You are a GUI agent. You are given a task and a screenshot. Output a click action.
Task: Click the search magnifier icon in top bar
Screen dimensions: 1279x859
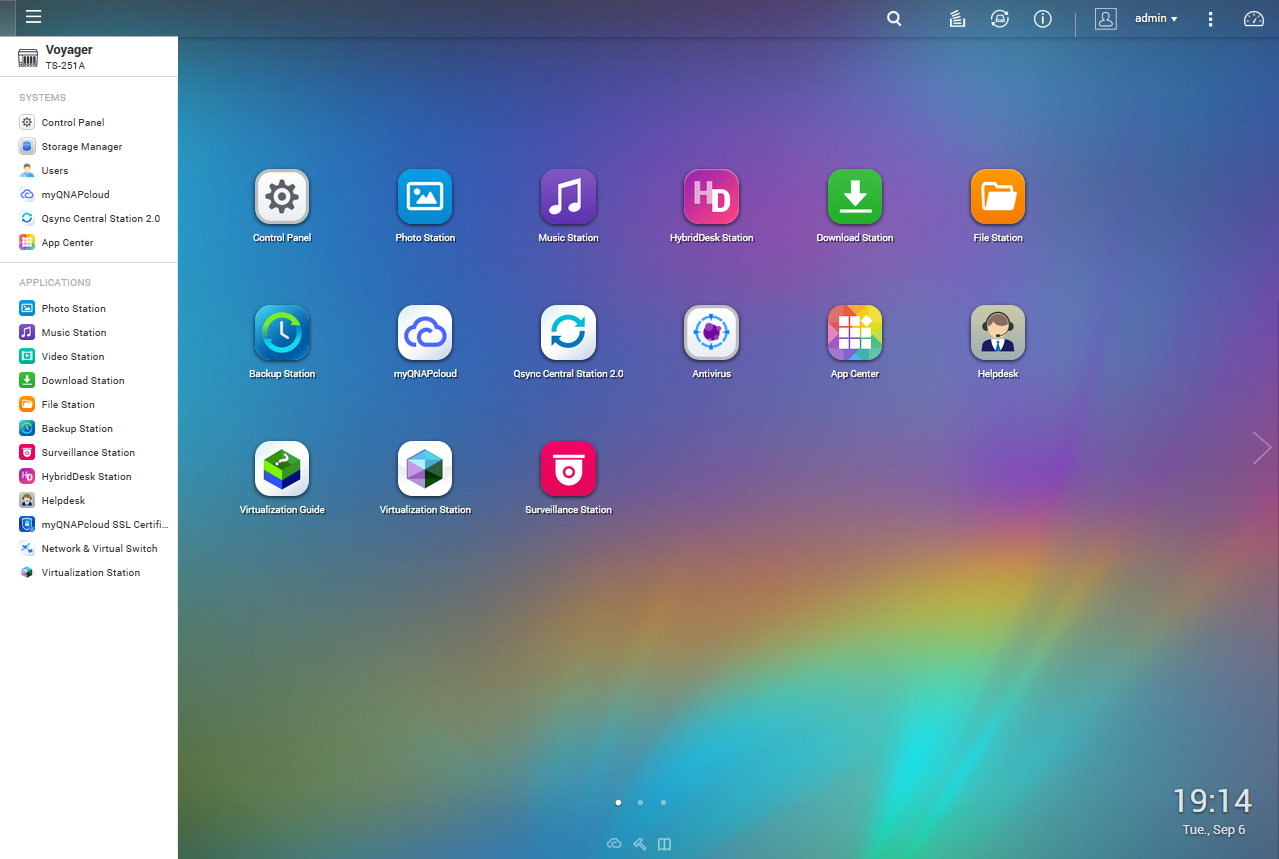pos(894,18)
